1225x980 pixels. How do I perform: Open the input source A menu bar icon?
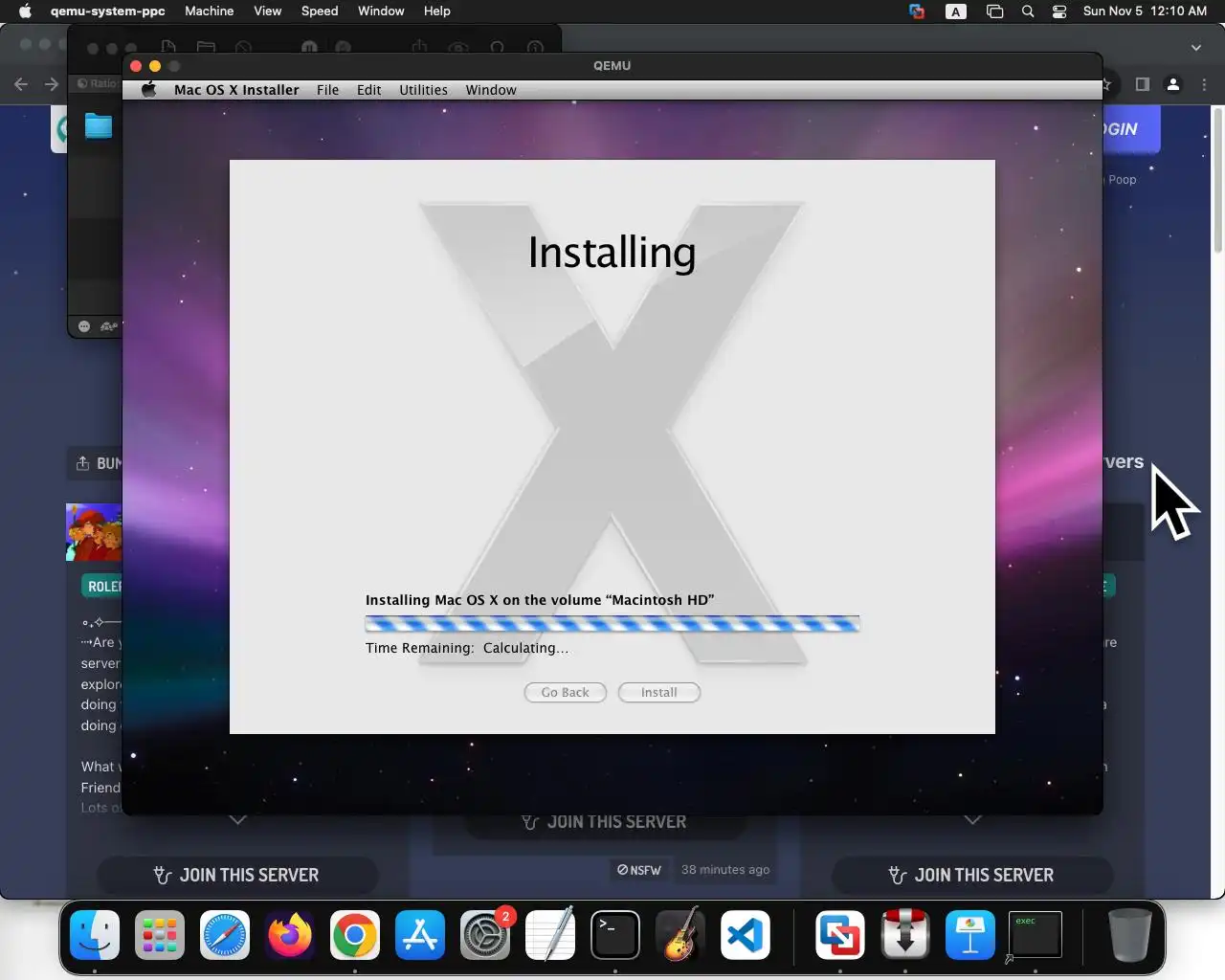[x=955, y=11]
